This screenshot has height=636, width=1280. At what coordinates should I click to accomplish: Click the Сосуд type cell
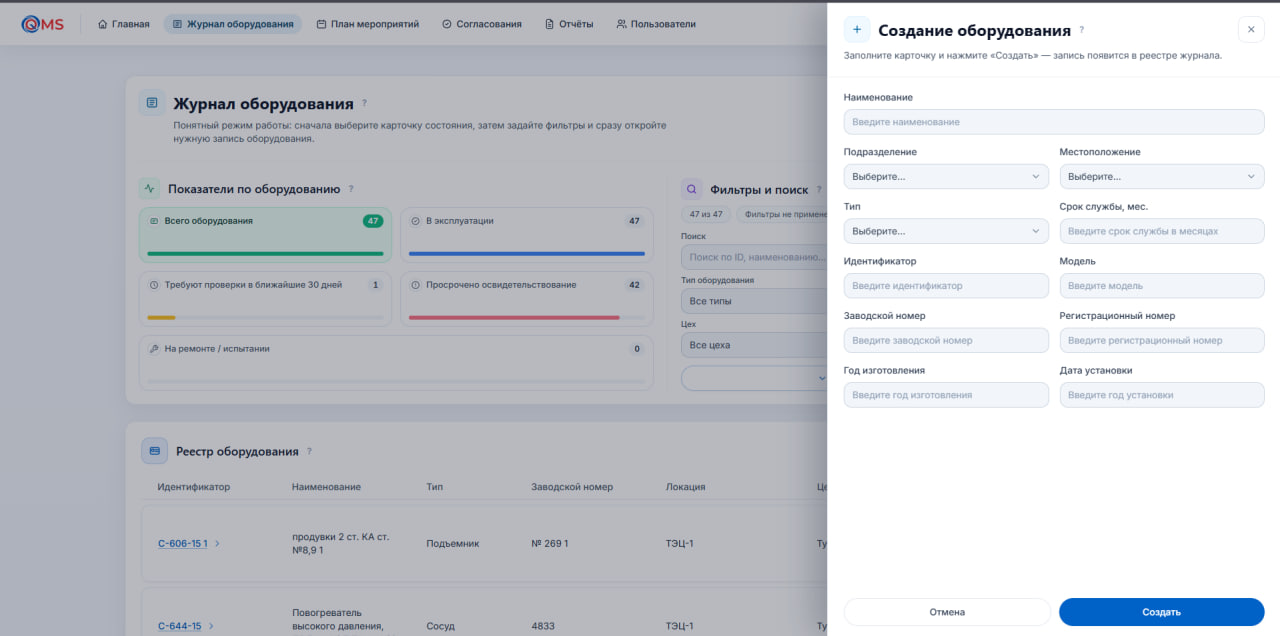440,627
